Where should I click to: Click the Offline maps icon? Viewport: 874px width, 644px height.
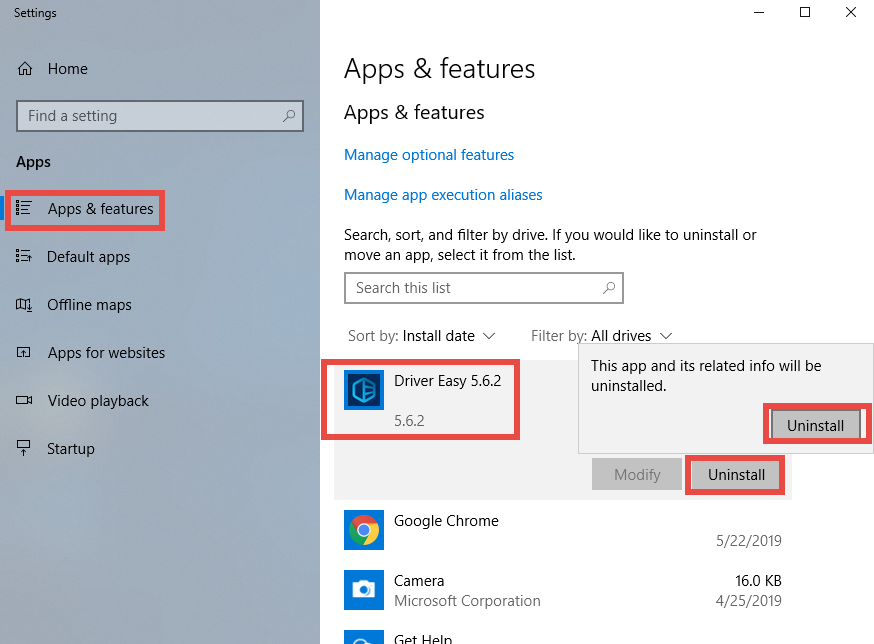point(23,304)
